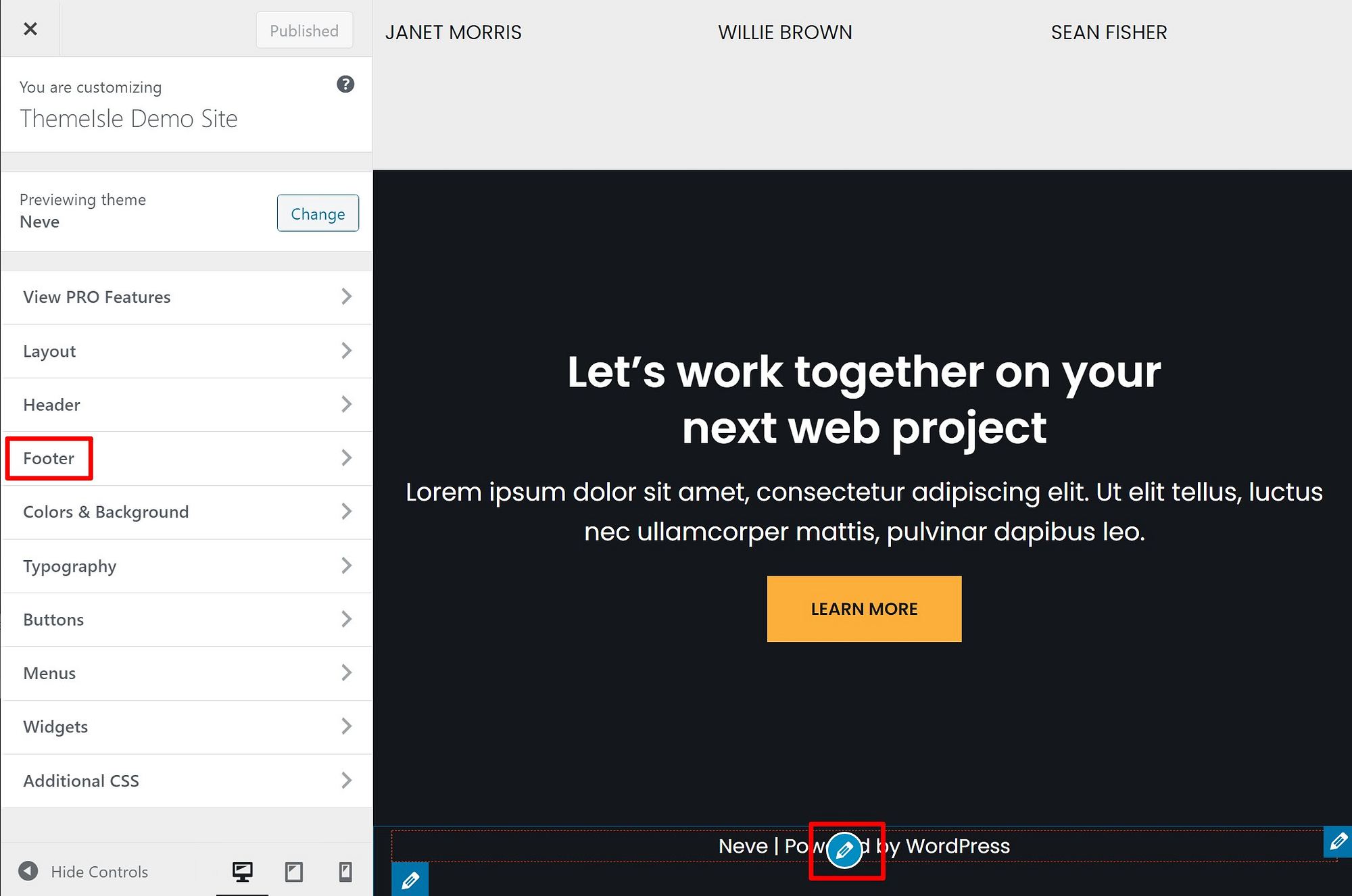The width and height of the screenshot is (1352, 896).
Task: Click the Published status button
Action: click(304, 29)
